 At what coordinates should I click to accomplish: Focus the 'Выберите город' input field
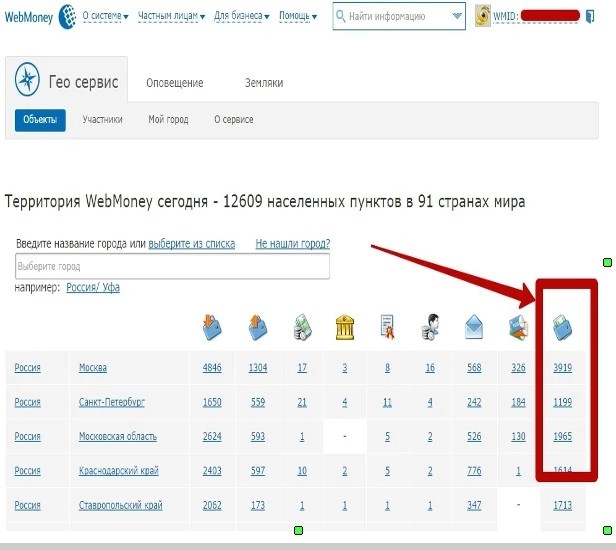pos(172,267)
